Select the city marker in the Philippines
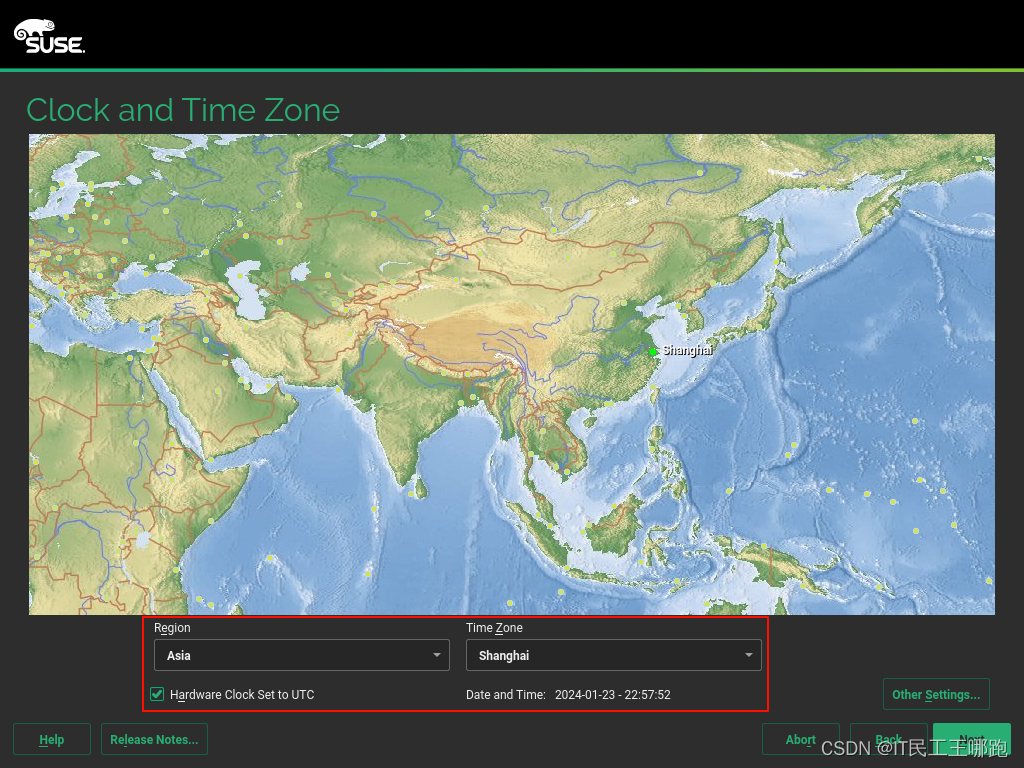This screenshot has height=768, width=1024. pyautogui.click(x=650, y=448)
